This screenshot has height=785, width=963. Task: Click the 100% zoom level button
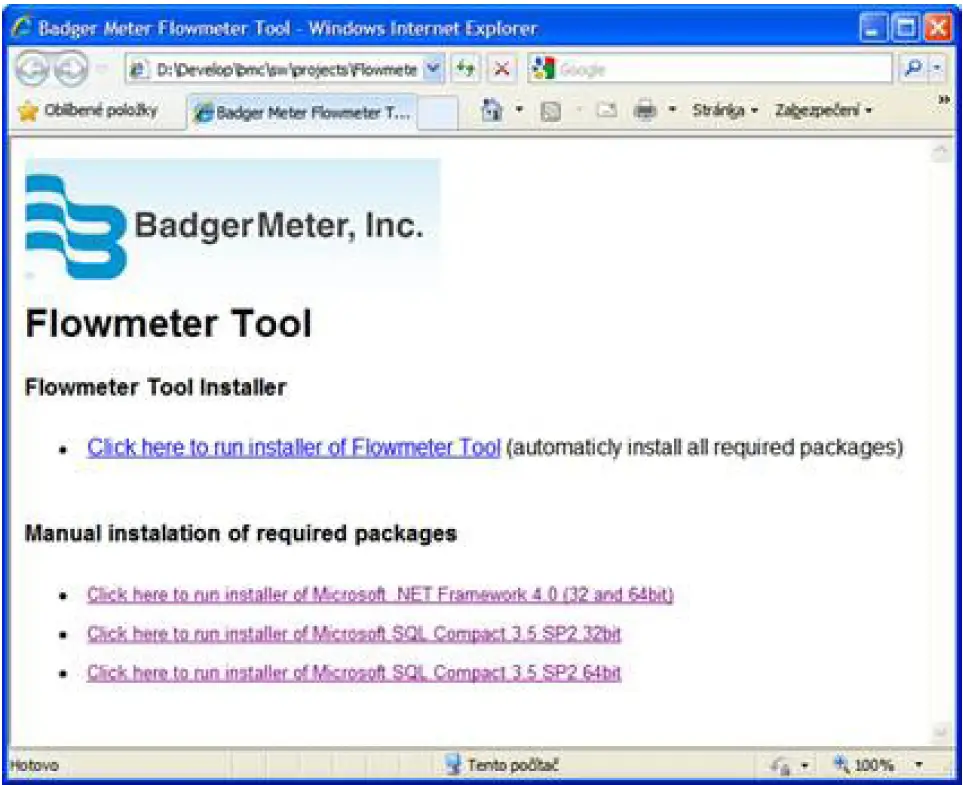coord(864,765)
